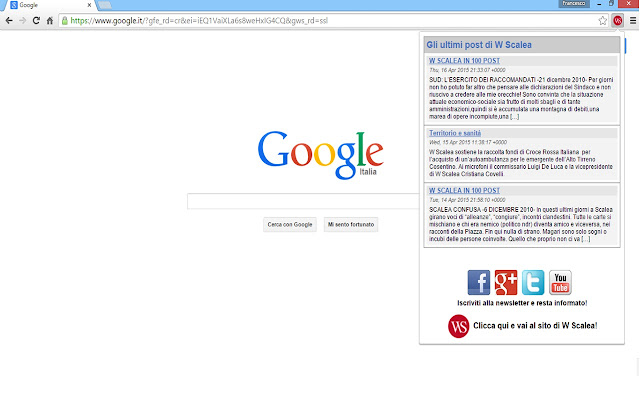Open the Territorio e sanità post link
The image size is (640, 400).
(x=455, y=133)
